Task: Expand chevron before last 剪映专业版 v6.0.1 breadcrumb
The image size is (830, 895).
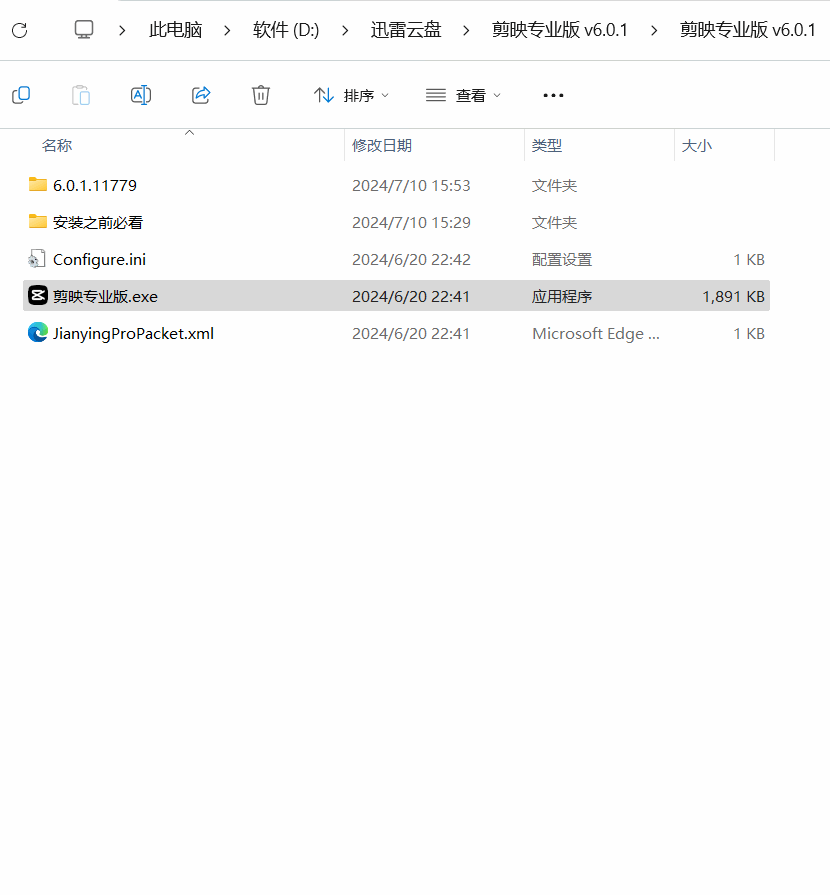Action: [654, 30]
